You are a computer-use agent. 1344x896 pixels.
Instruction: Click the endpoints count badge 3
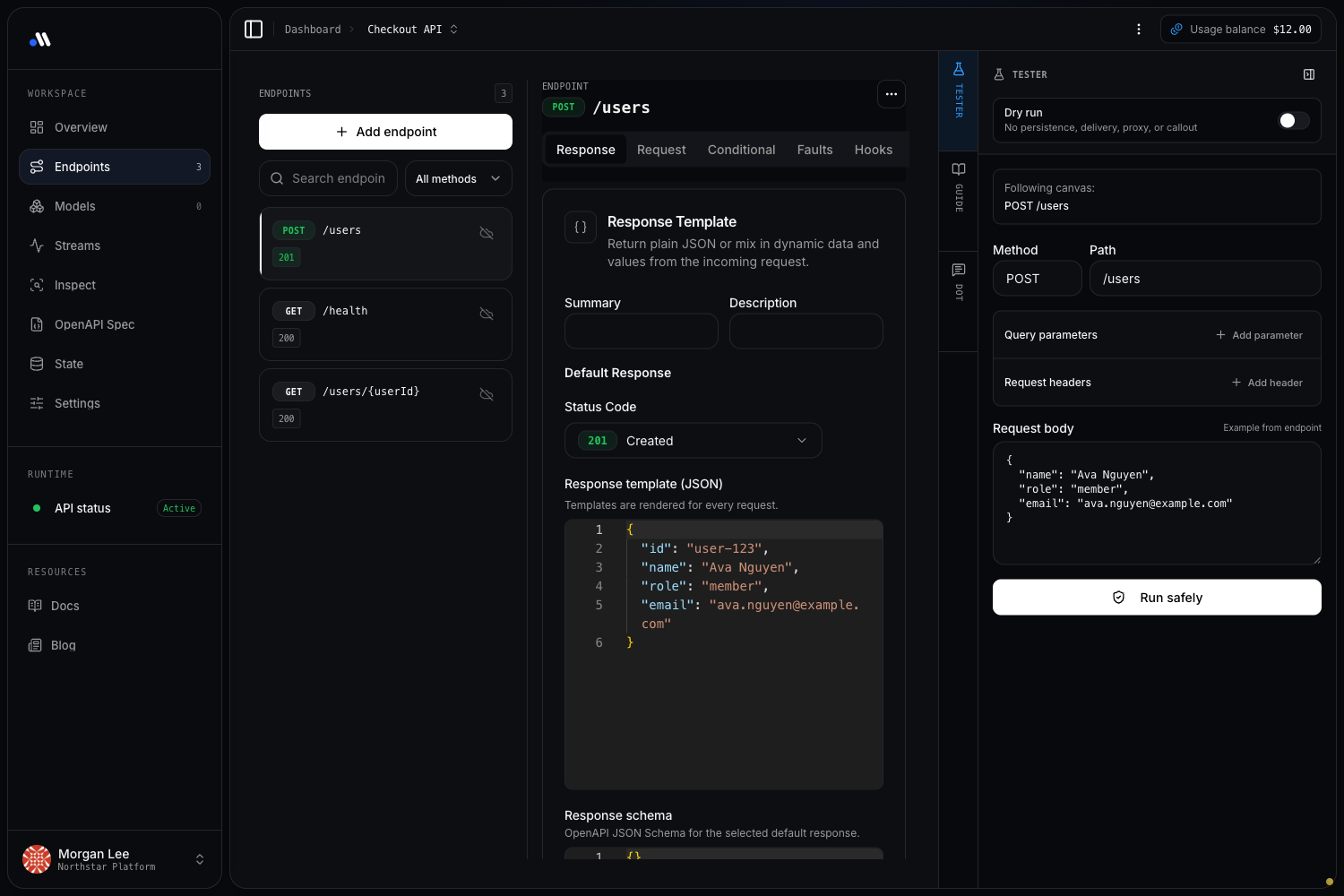click(x=504, y=93)
